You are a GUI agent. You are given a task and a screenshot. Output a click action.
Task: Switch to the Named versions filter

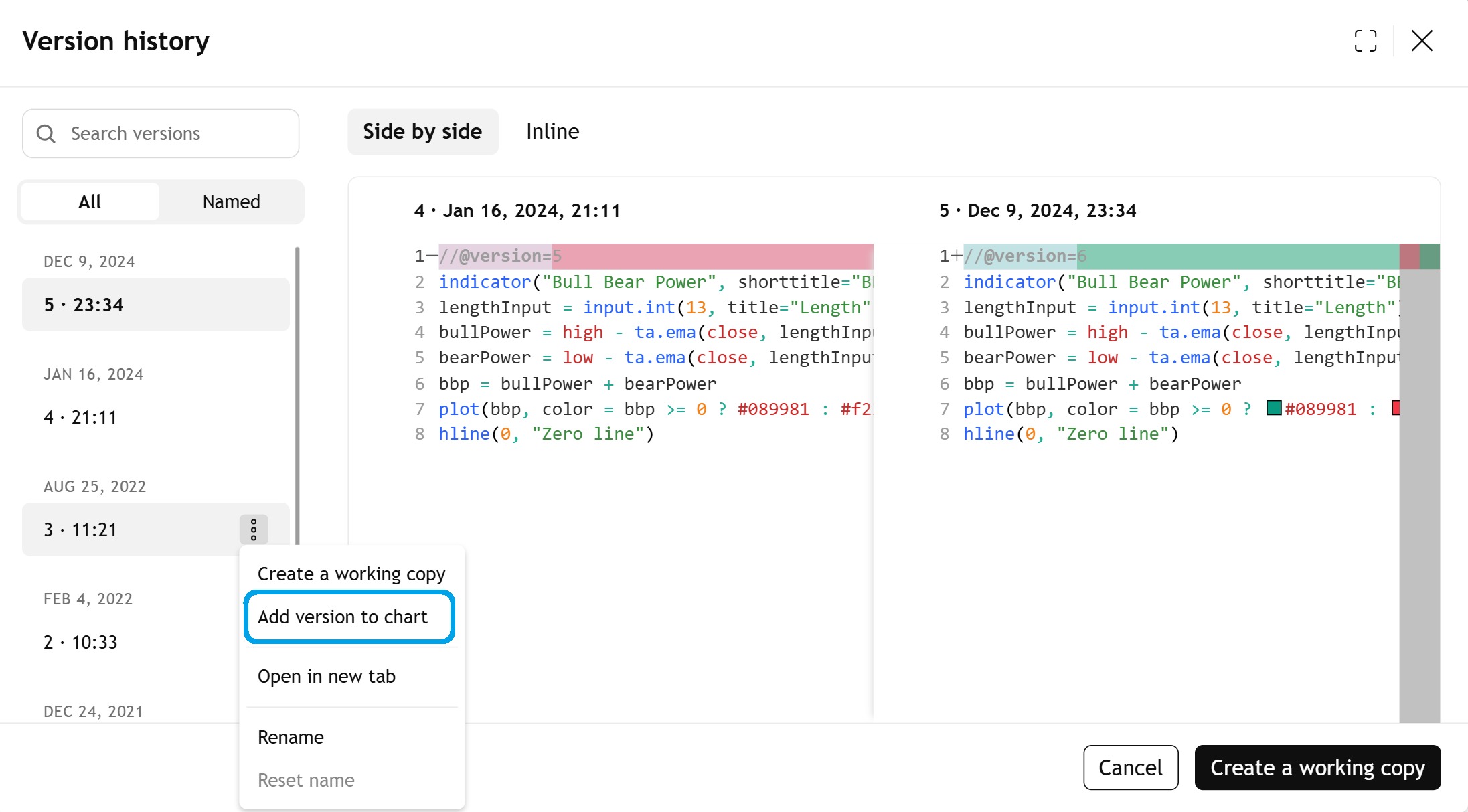click(x=231, y=201)
